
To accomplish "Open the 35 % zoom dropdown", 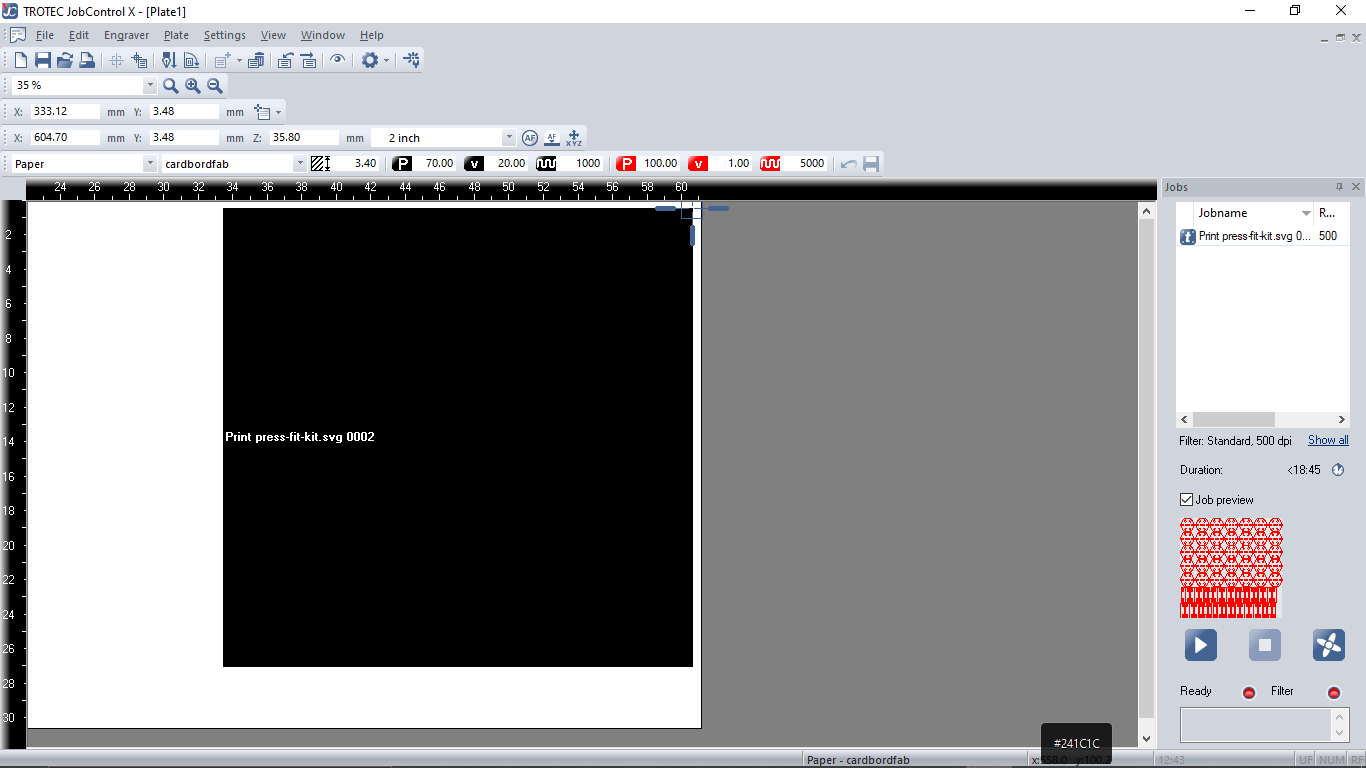I will coord(150,86).
